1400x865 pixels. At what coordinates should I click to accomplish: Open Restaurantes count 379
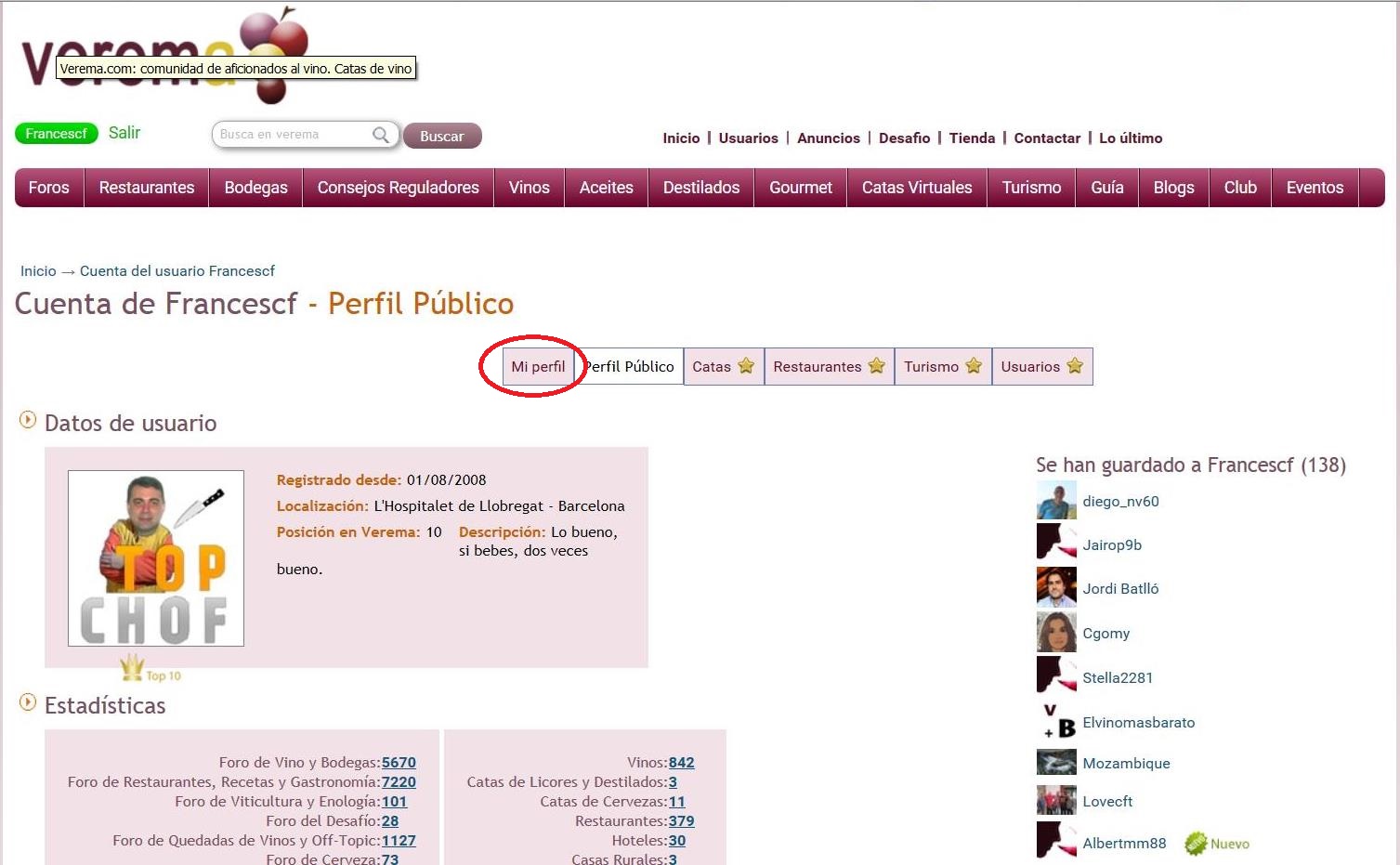(681, 821)
